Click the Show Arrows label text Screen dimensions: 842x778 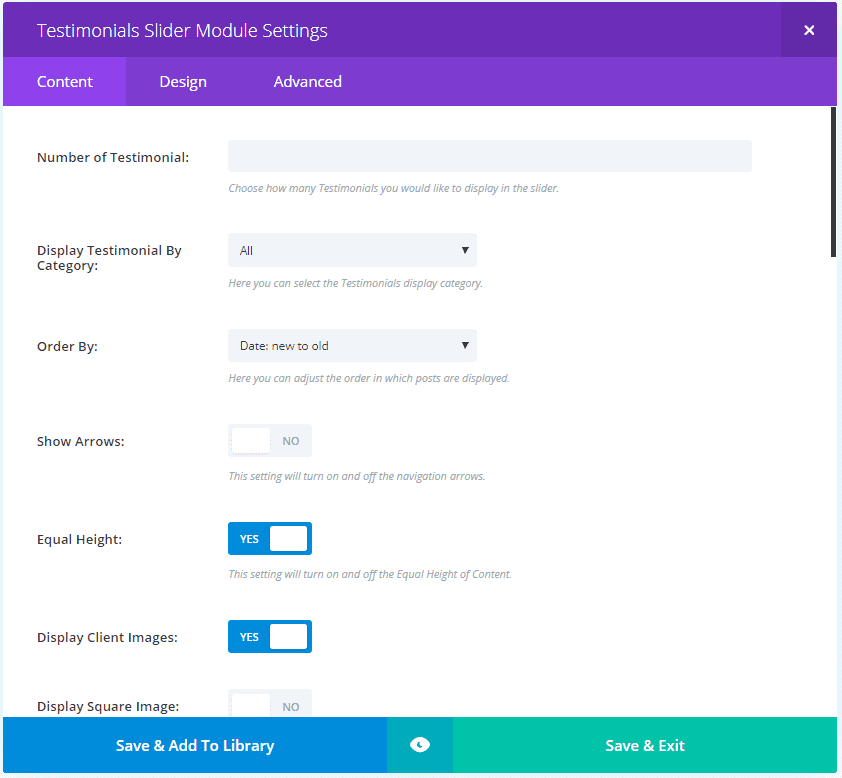pyautogui.click(x=81, y=441)
